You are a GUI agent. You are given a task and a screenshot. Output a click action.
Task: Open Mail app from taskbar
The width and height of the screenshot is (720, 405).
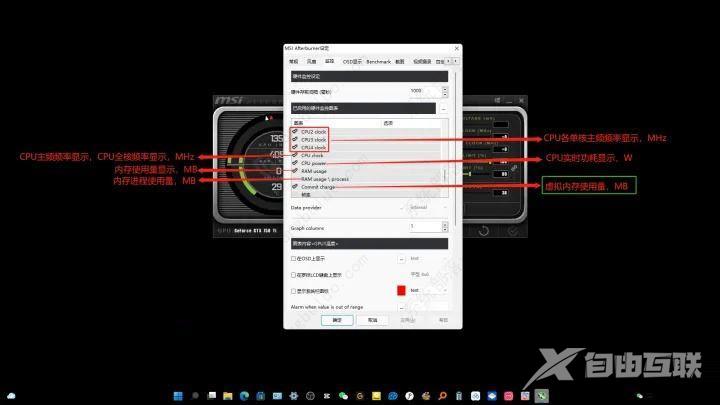coord(277,396)
